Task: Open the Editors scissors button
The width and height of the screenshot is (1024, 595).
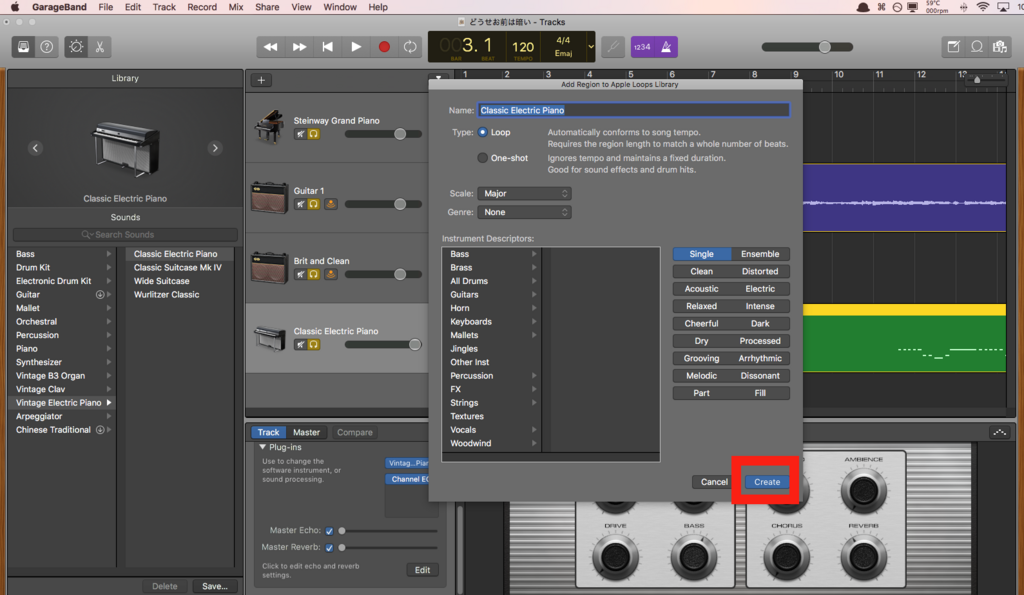Action: 100,47
